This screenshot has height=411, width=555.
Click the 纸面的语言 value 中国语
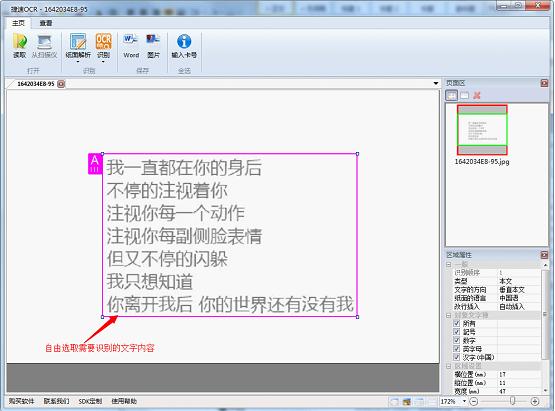tap(509, 298)
